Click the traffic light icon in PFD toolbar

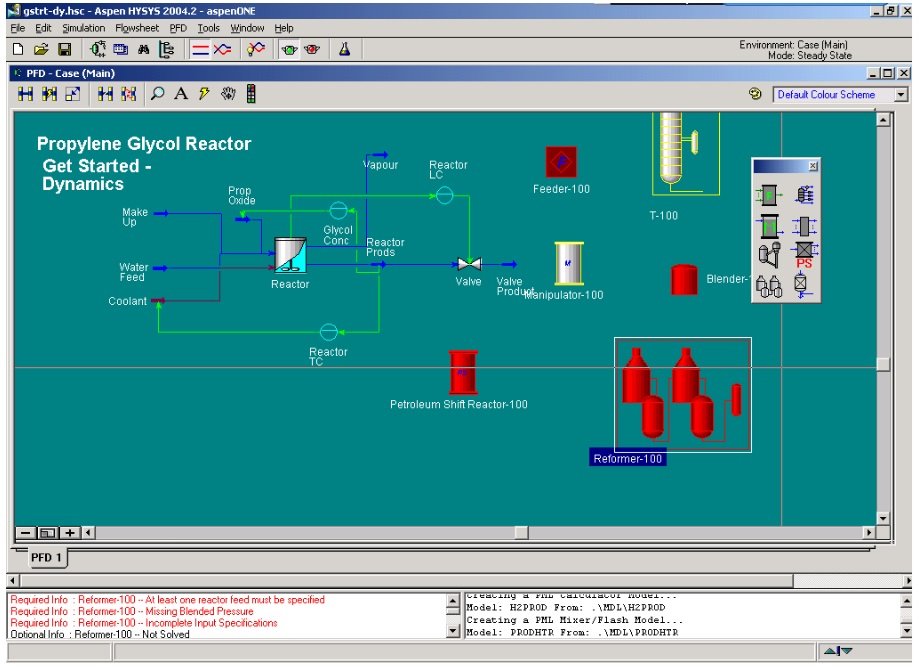(x=250, y=94)
